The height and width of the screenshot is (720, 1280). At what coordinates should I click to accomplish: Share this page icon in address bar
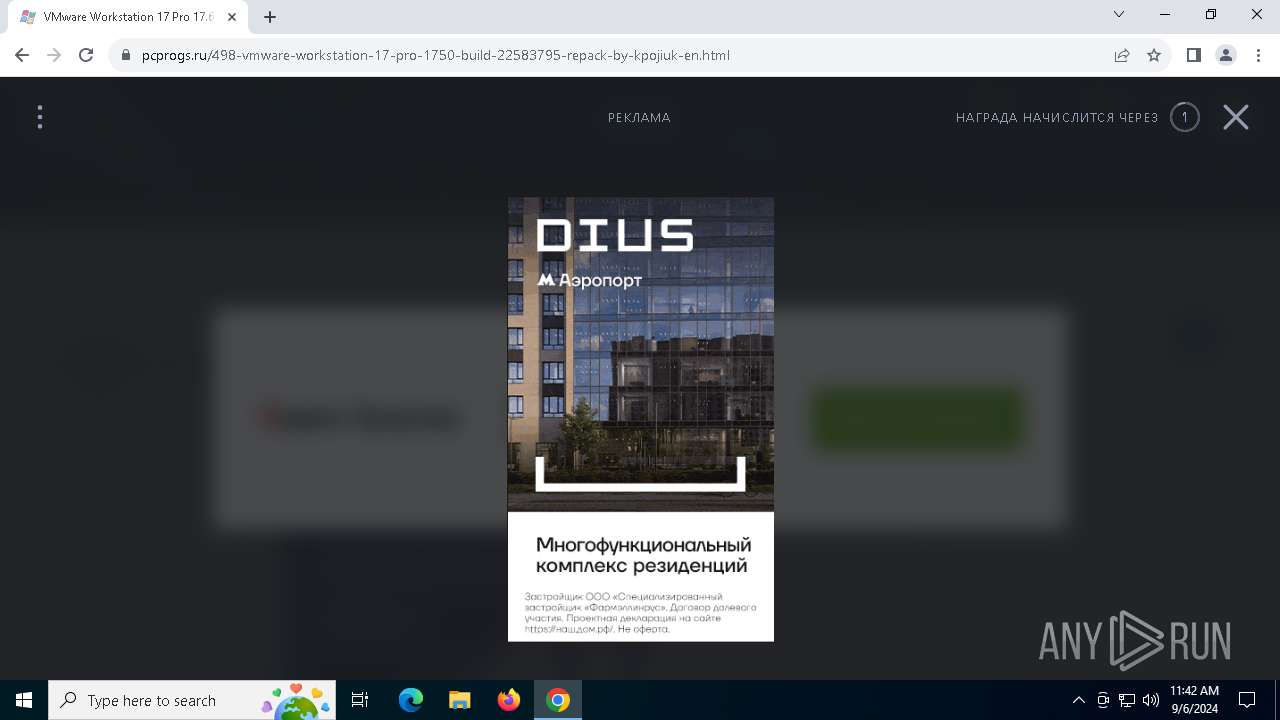pyautogui.click(x=1122, y=55)
